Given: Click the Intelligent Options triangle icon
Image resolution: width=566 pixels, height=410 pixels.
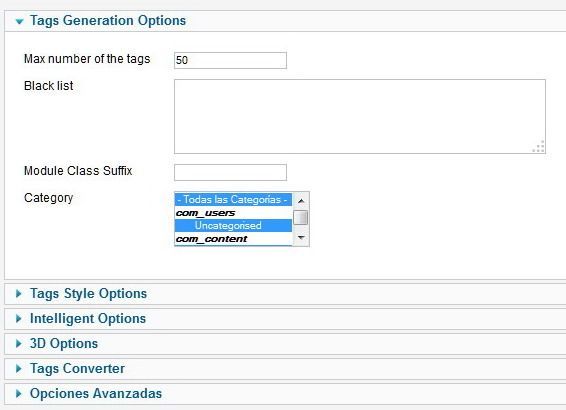Looking at the screenshot, I should coord(19,319).
